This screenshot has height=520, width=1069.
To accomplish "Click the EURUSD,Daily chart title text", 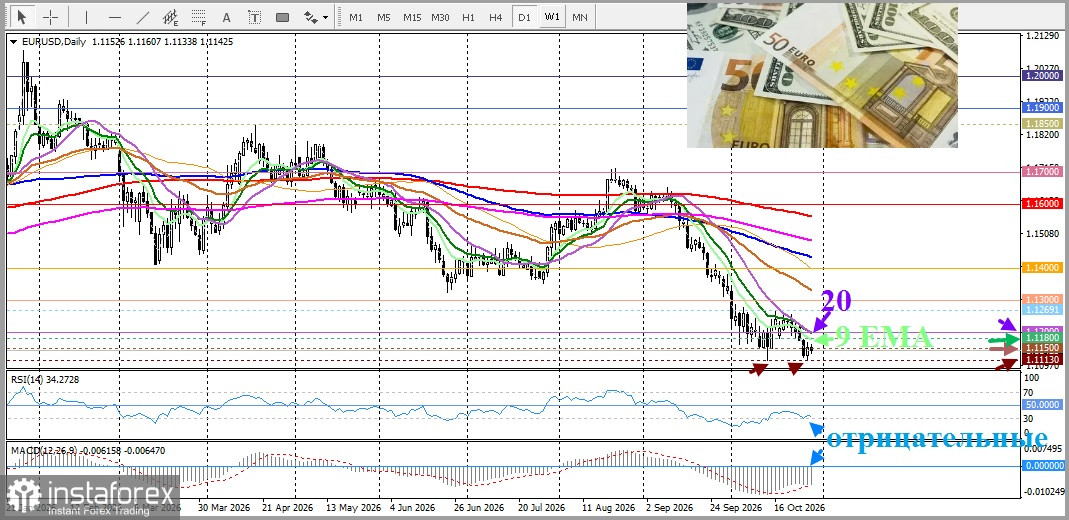I will pyautogui.click(x=54, y=42).
